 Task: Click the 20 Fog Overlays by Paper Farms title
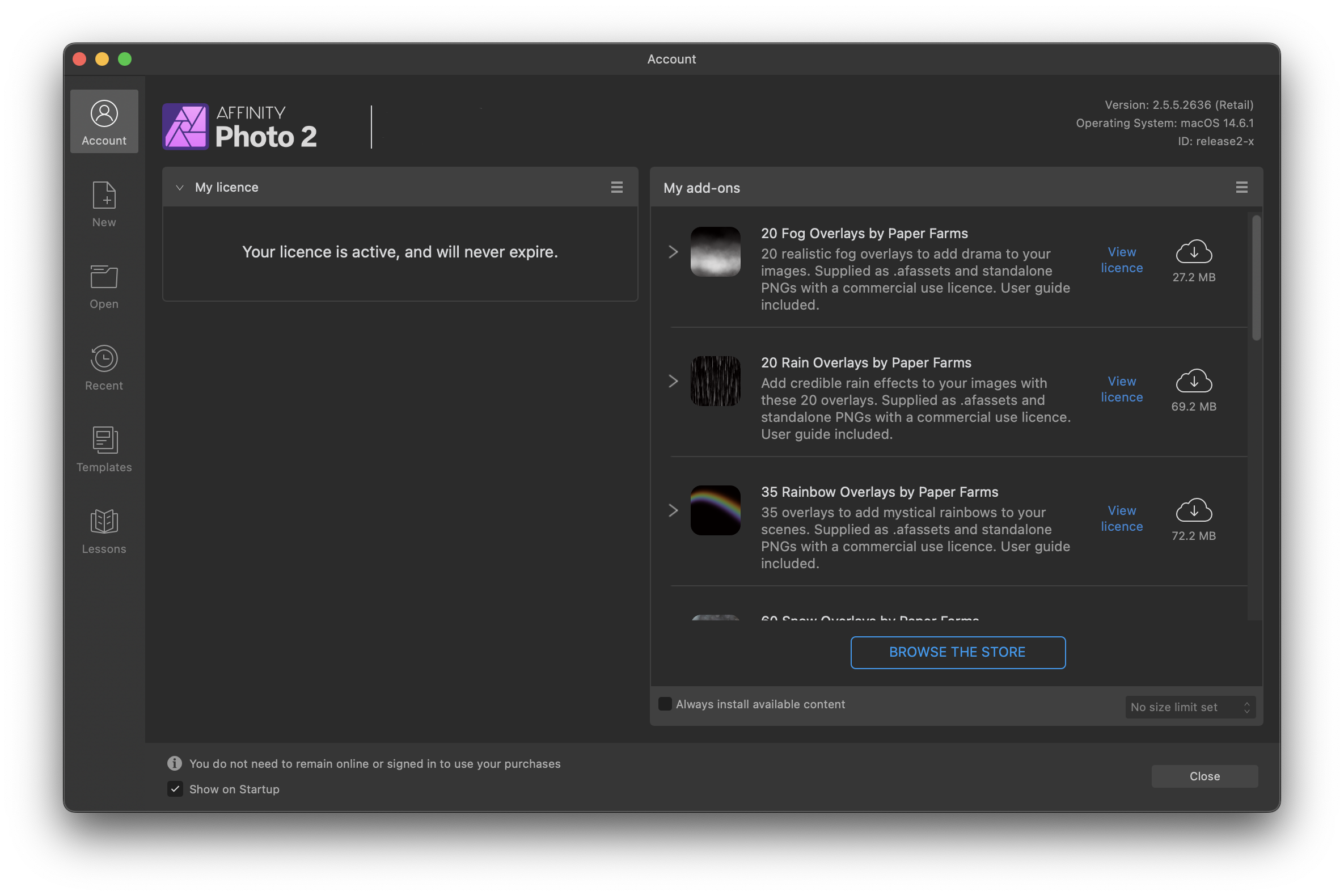[864, 233]
